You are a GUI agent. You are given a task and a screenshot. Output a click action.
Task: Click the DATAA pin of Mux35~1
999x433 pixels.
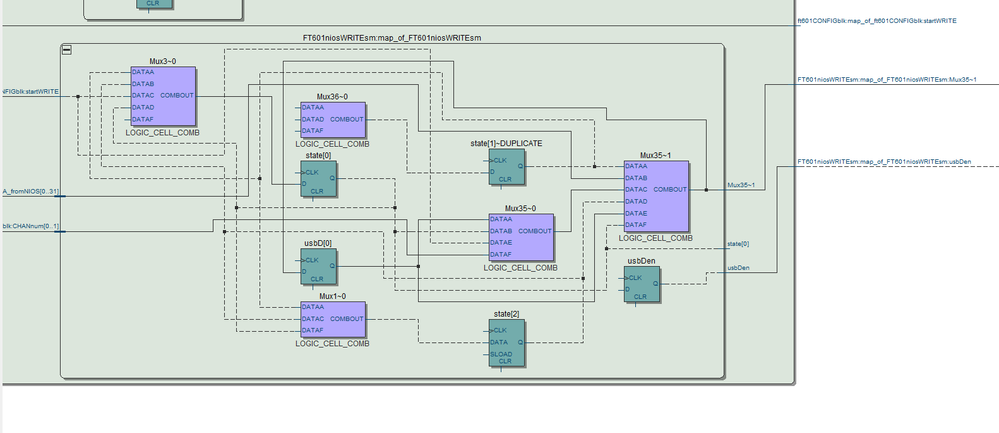point(636,166)
